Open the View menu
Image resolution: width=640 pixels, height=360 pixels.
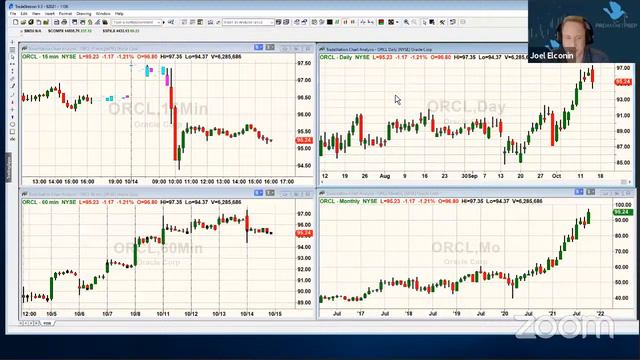pyautogui.click(x=36, y=13)
